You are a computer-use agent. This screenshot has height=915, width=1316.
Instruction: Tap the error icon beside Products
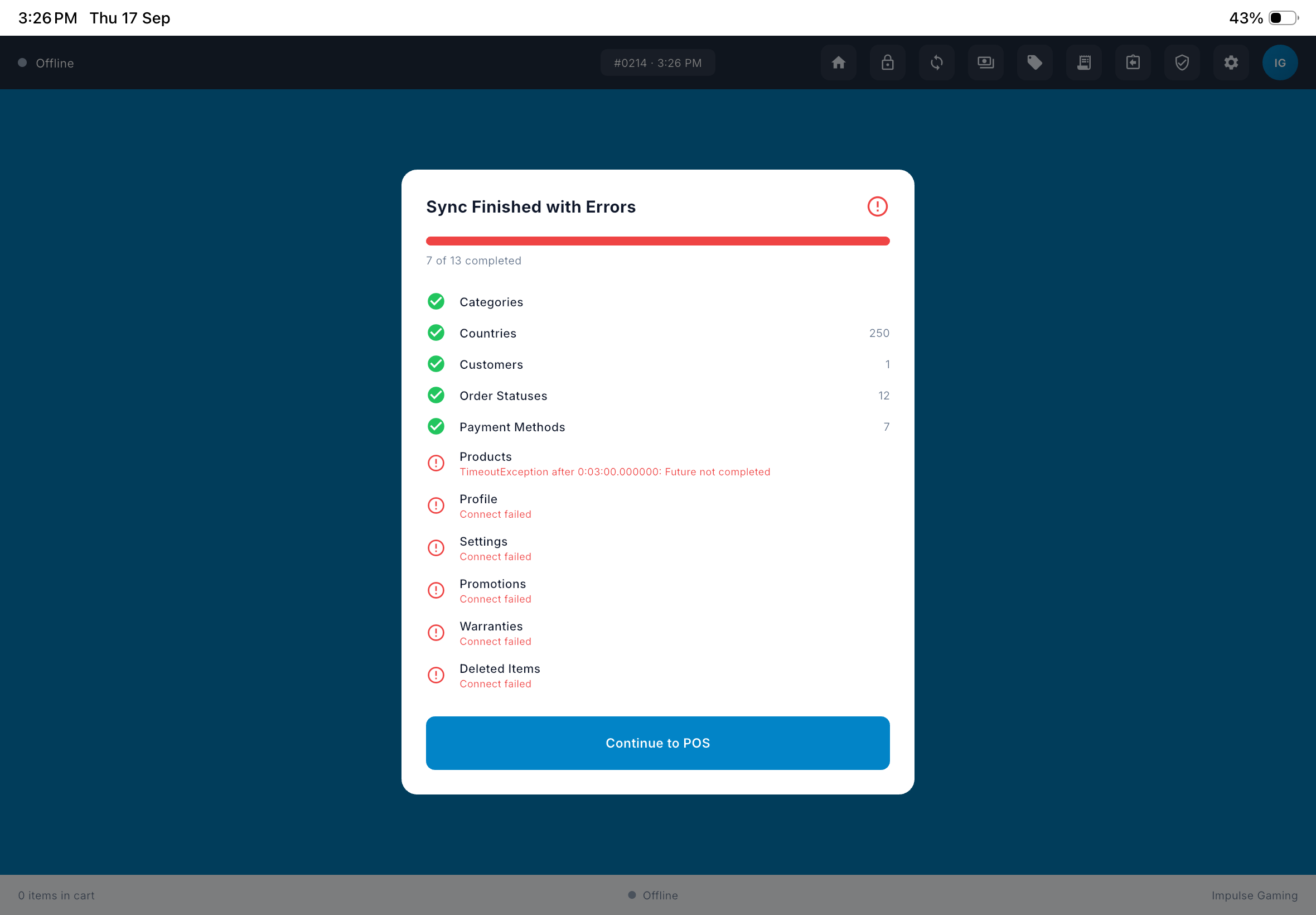click(x=436, y=463)
